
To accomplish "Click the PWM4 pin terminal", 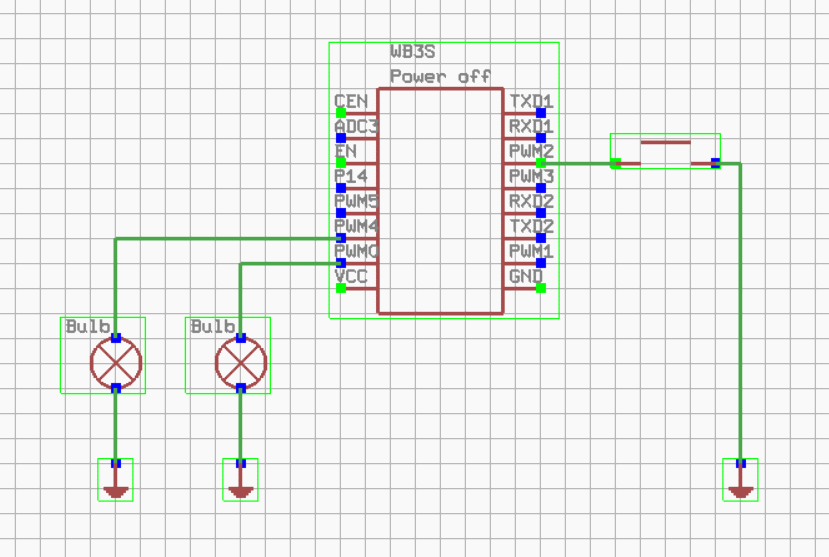I will pos(341,238).
